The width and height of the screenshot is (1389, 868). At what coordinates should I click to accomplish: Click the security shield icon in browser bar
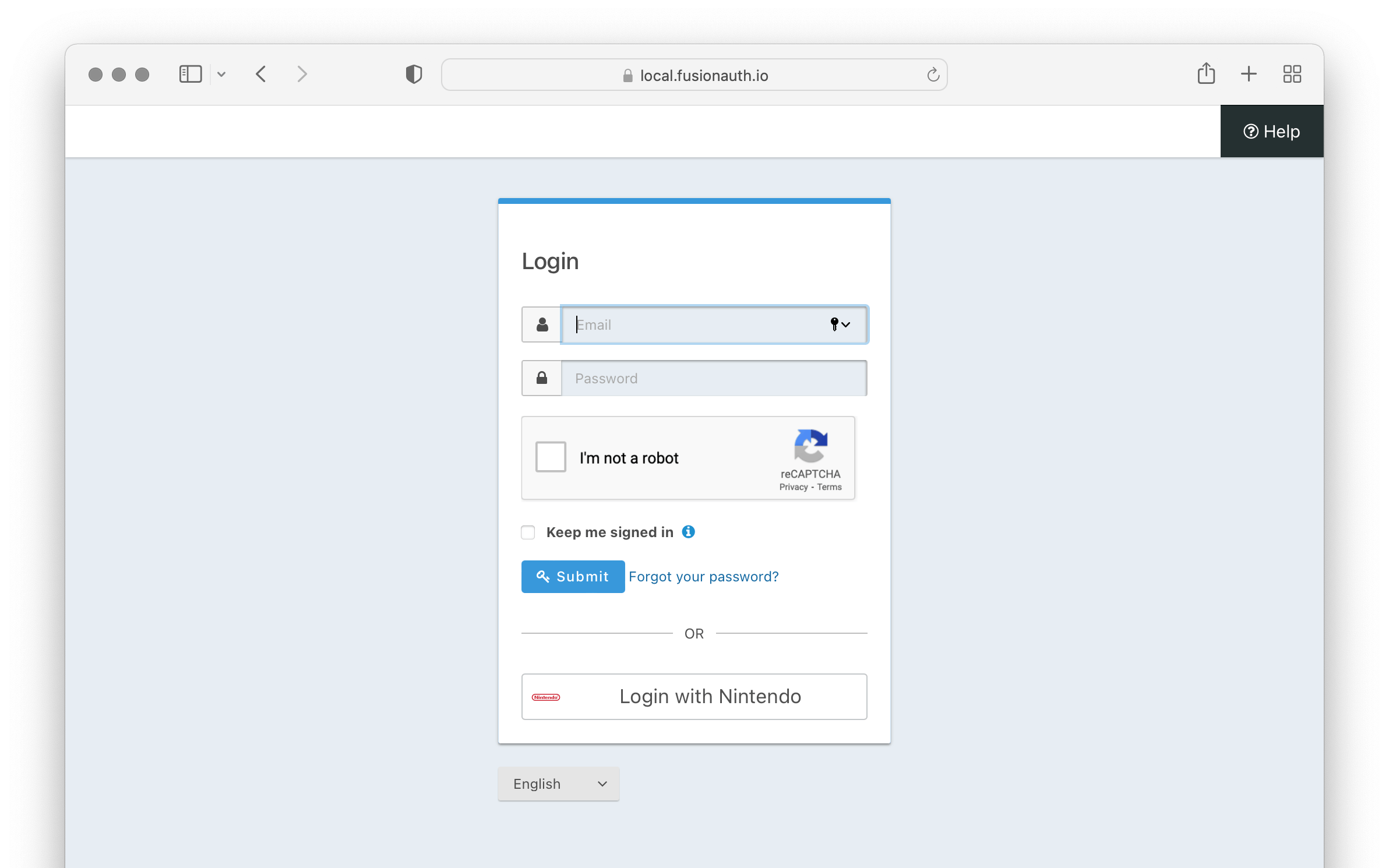[415, 74]
